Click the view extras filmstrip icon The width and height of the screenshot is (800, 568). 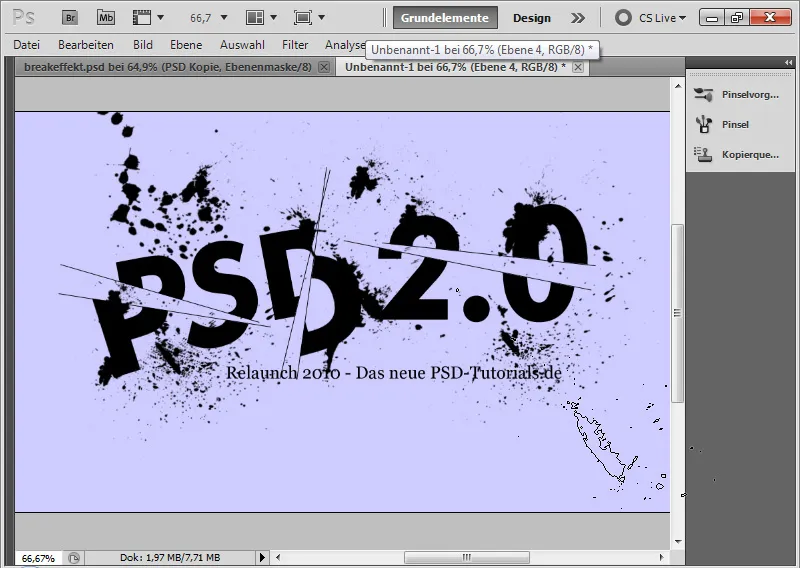coord(142,18)
